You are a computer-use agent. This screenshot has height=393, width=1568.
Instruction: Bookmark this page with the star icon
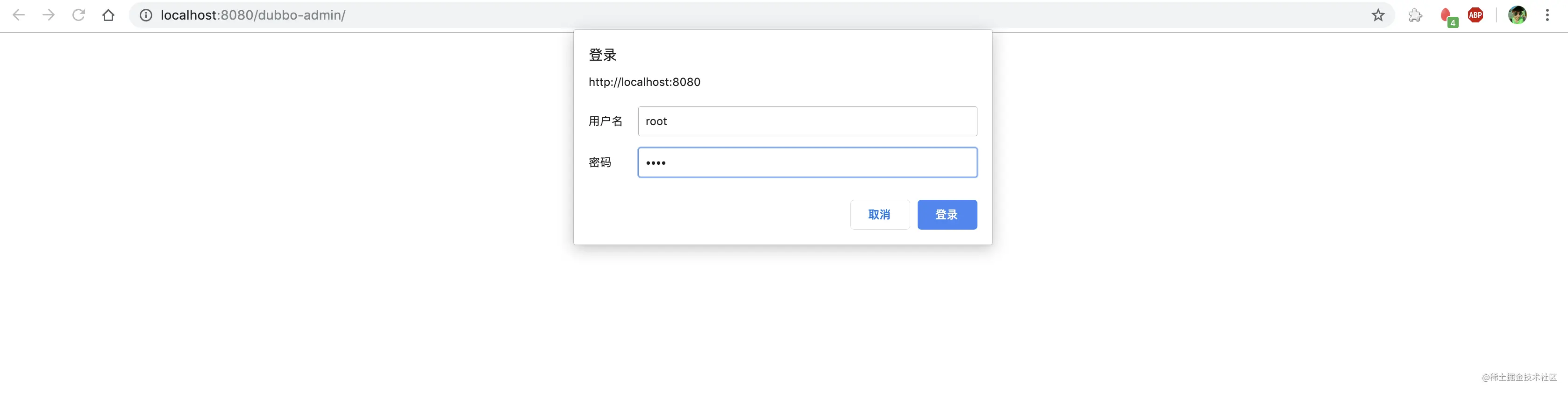click(x=1378, y=15)
